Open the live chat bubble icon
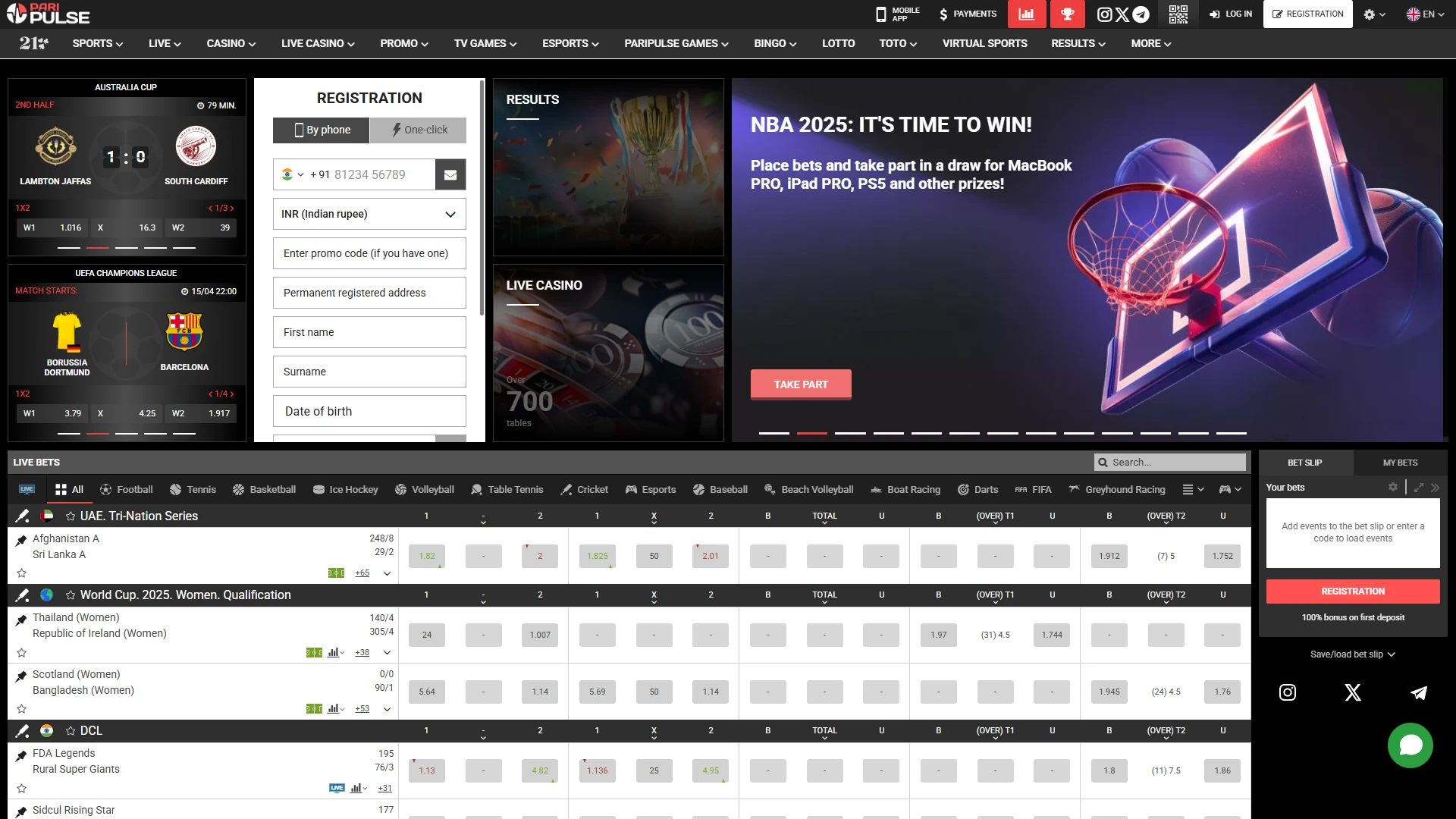This screenshot has width=1456, height=819. [1410, 745]
